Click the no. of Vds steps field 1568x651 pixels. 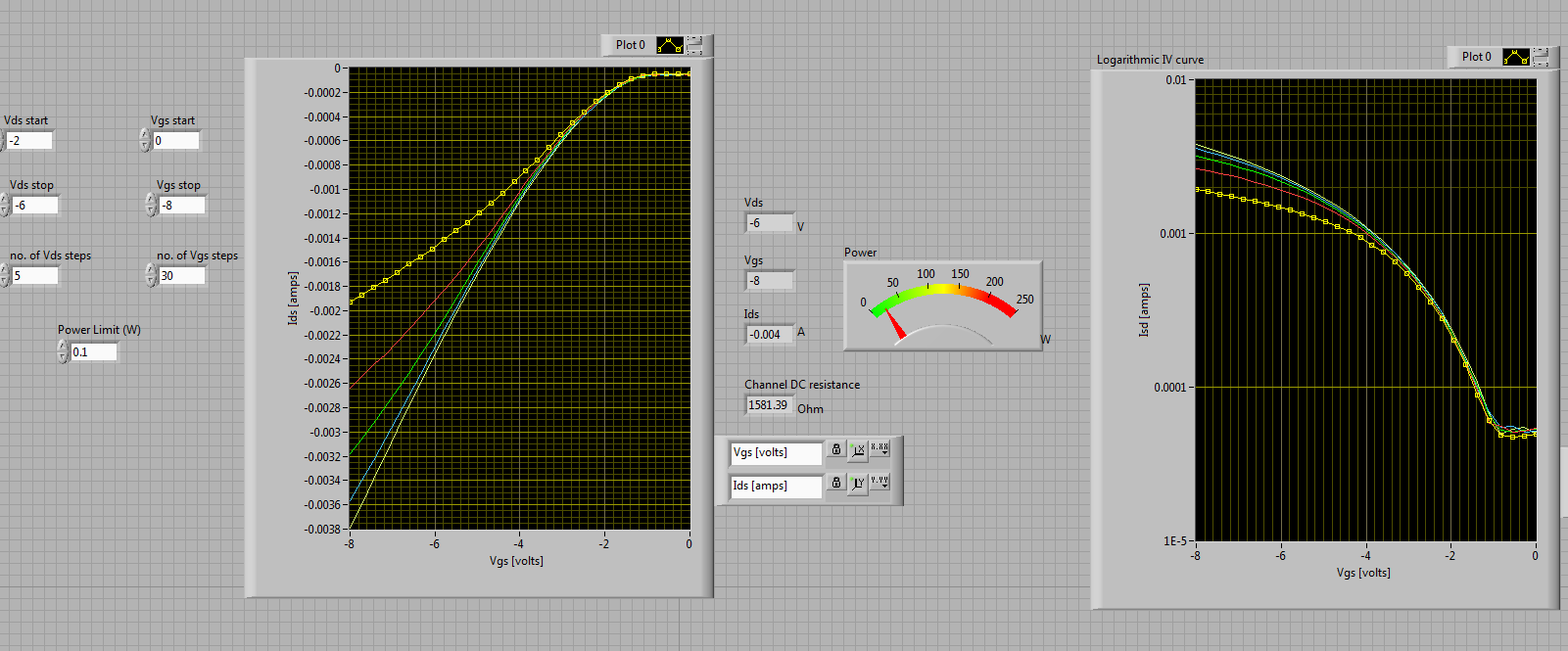[34, 276]
